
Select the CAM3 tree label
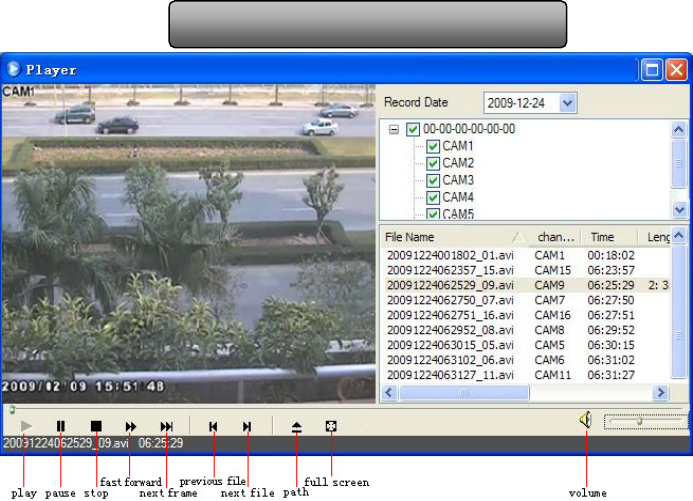coord(458,180)
